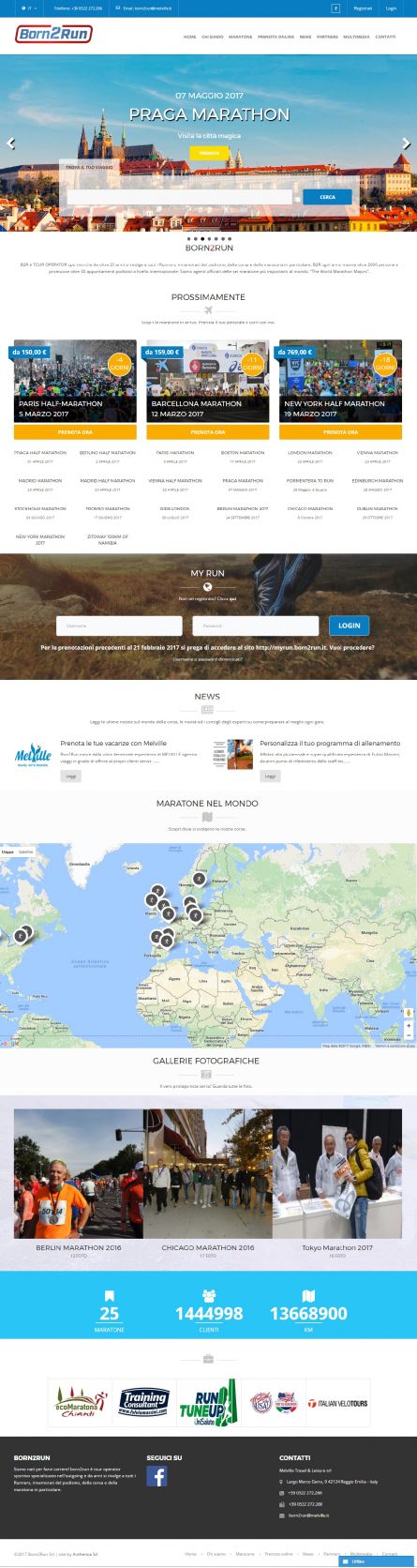Click the blue LOGIN button in My Run
Viewport: 417px width, 1568px height.
(349, 626)
